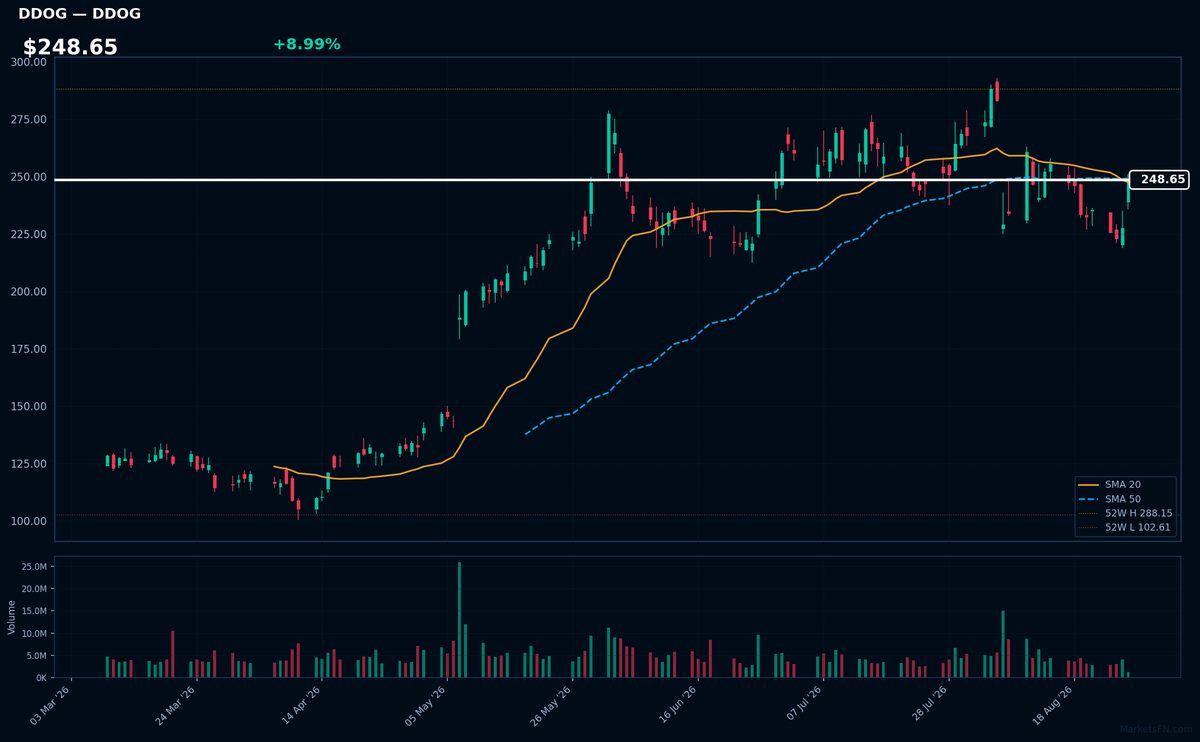Click the 26 May '26 date label
This screenshot has width=1200, height=742.
552,705
